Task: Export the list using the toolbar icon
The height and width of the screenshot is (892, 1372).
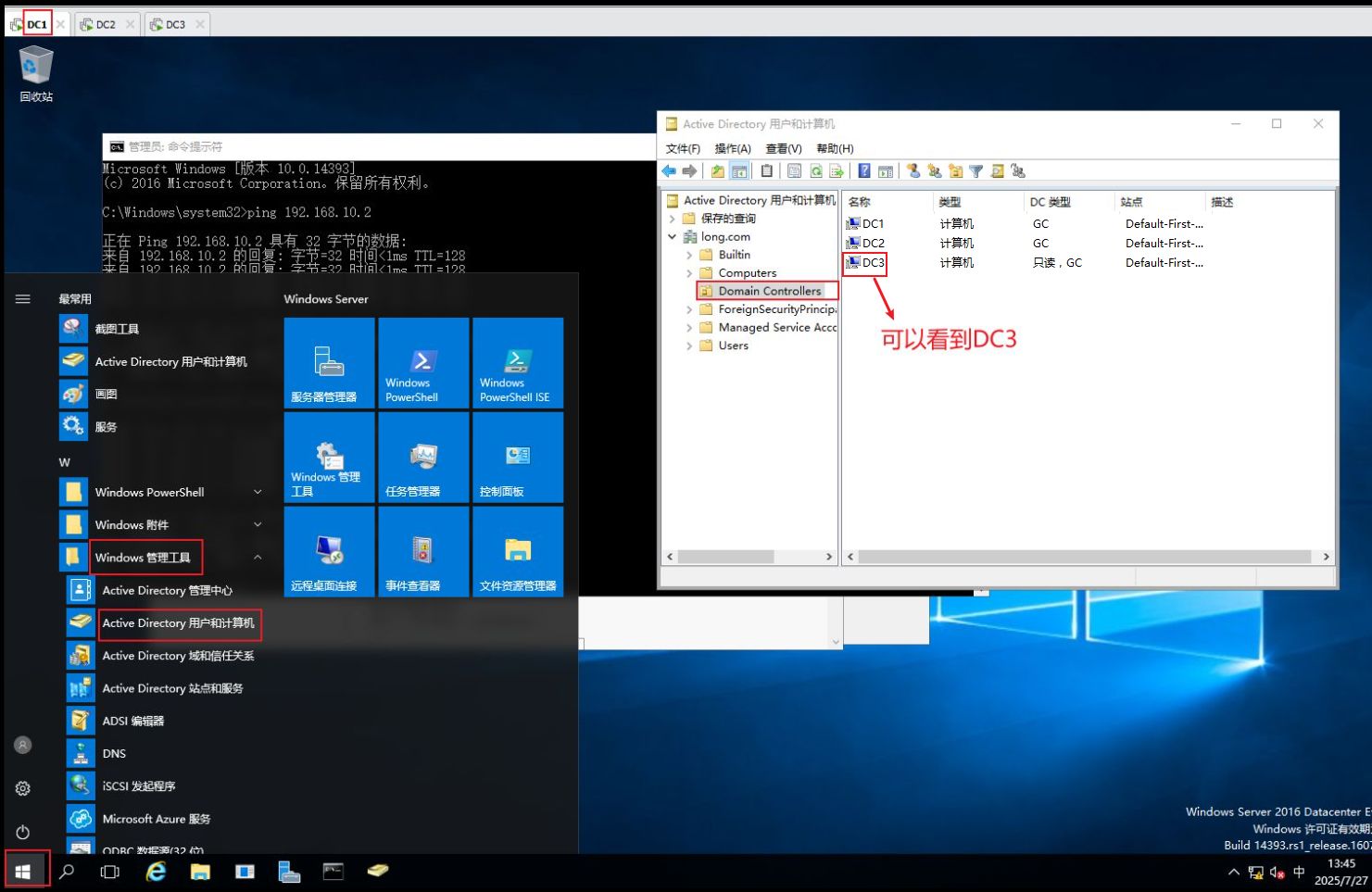Action: (x=837, y=171)
